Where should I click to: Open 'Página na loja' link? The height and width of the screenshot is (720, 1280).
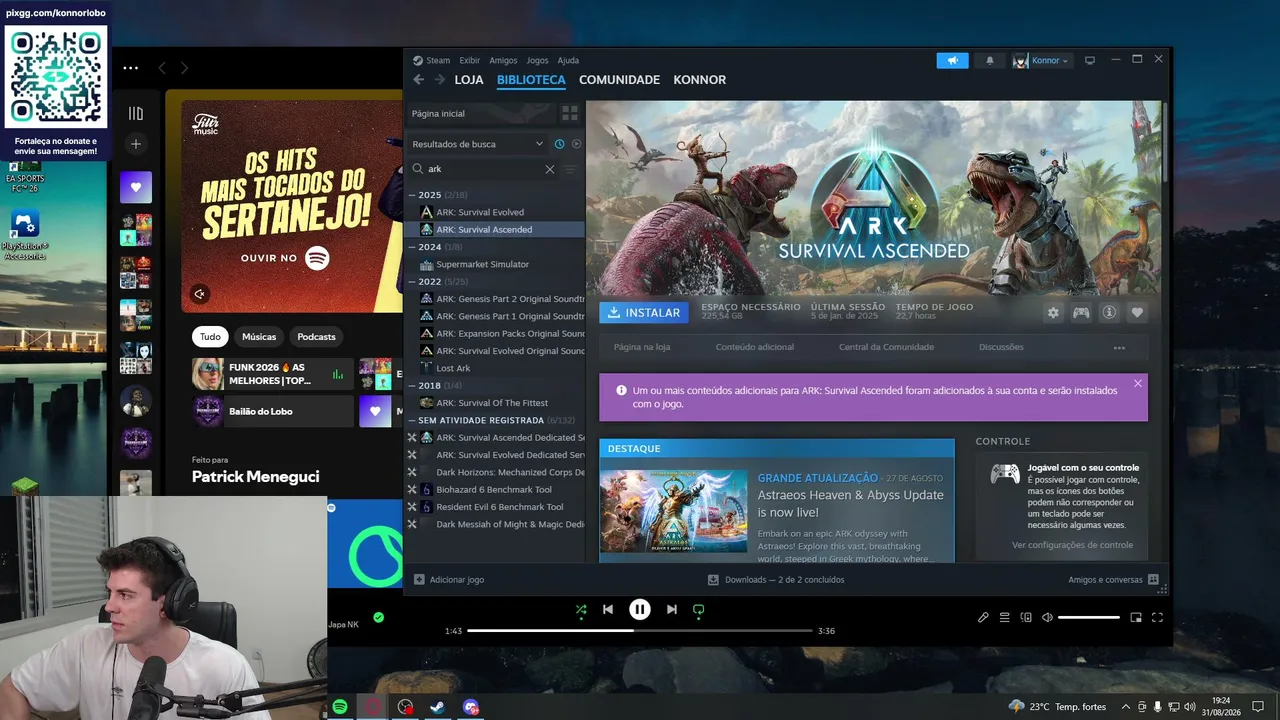tap(642, 347)
